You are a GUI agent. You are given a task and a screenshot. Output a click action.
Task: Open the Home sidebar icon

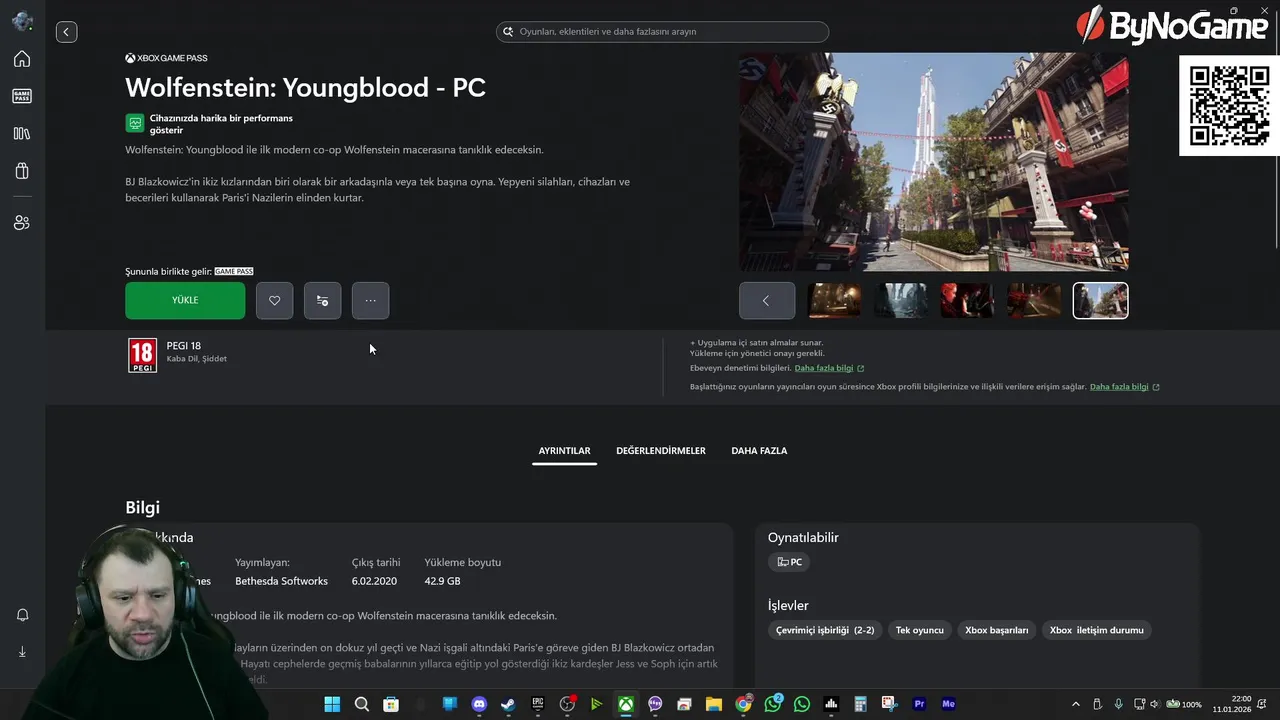tap(22, 59)
